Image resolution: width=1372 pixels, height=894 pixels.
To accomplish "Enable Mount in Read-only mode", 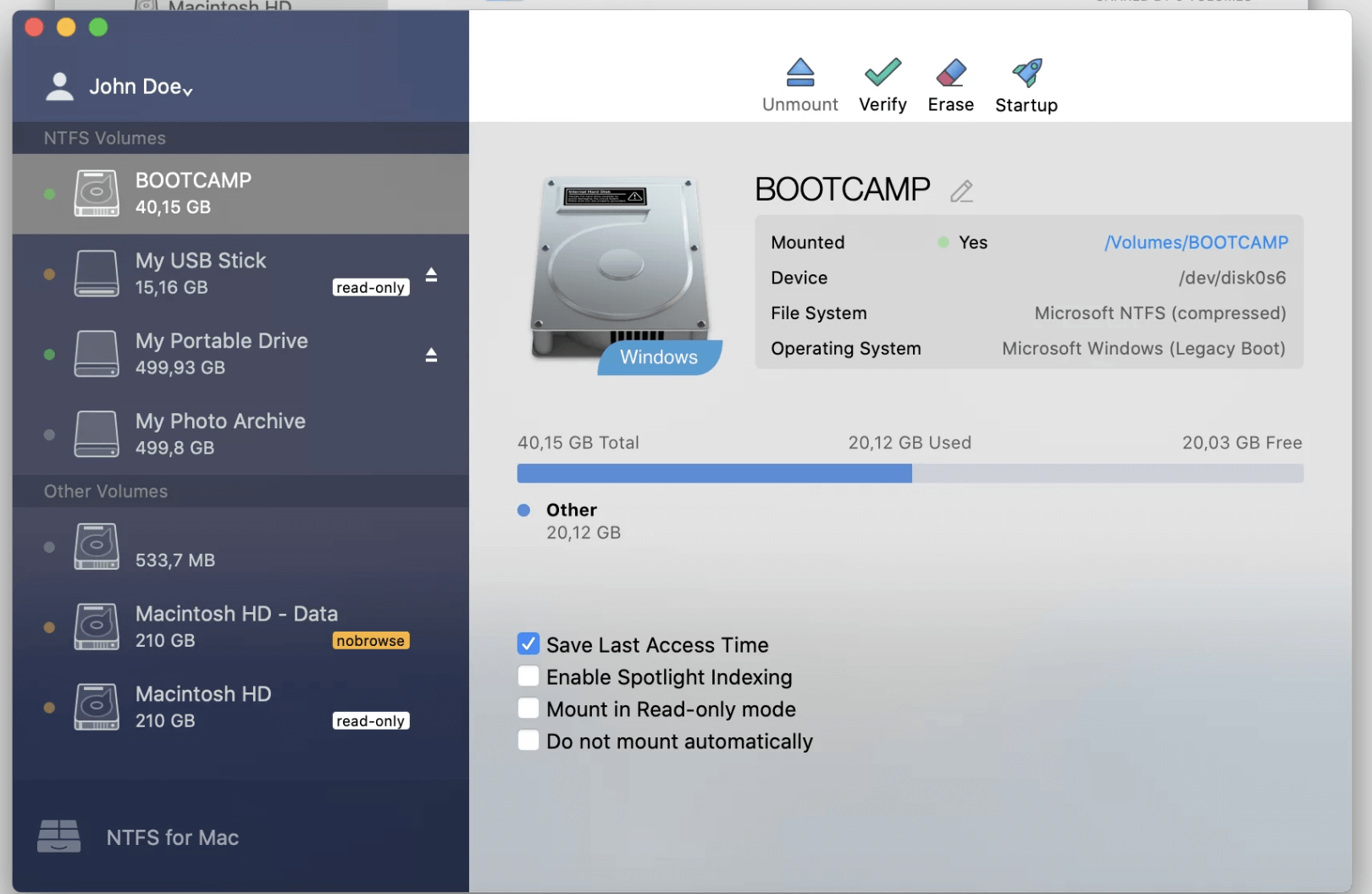I will tap(528, 708).
